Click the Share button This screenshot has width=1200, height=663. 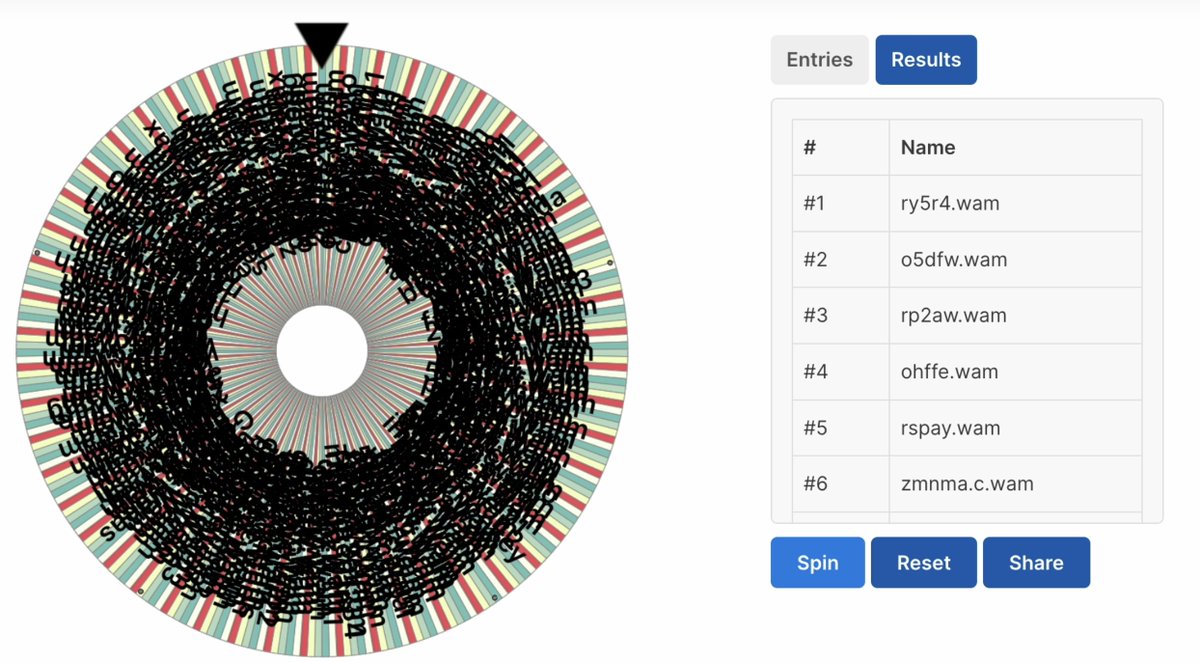[1036, 562]
